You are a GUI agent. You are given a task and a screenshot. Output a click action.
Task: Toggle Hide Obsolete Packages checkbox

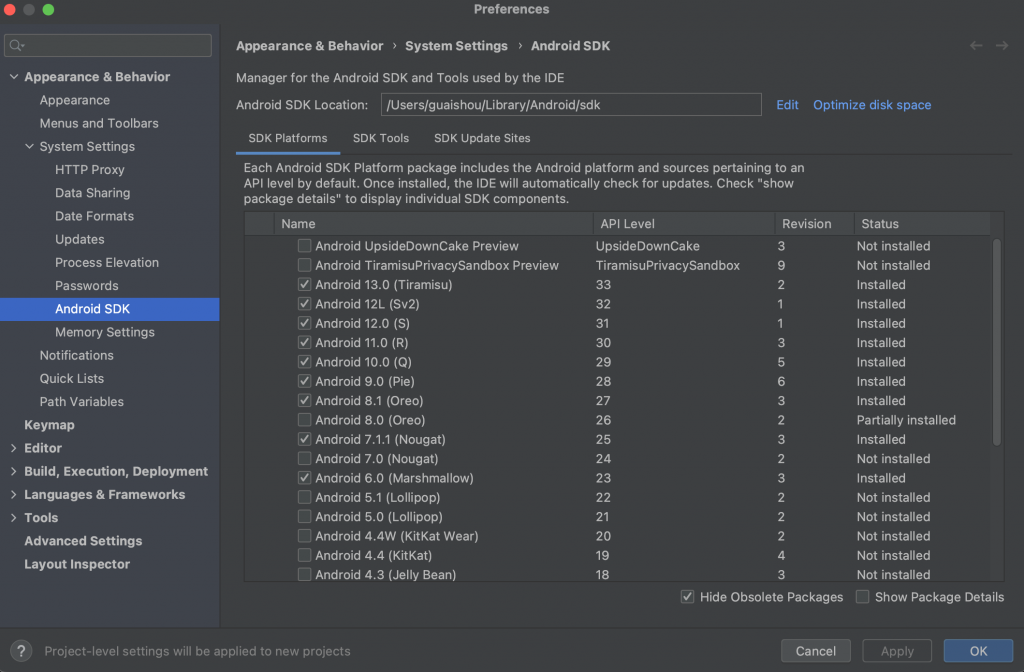(x=687, y=596)
